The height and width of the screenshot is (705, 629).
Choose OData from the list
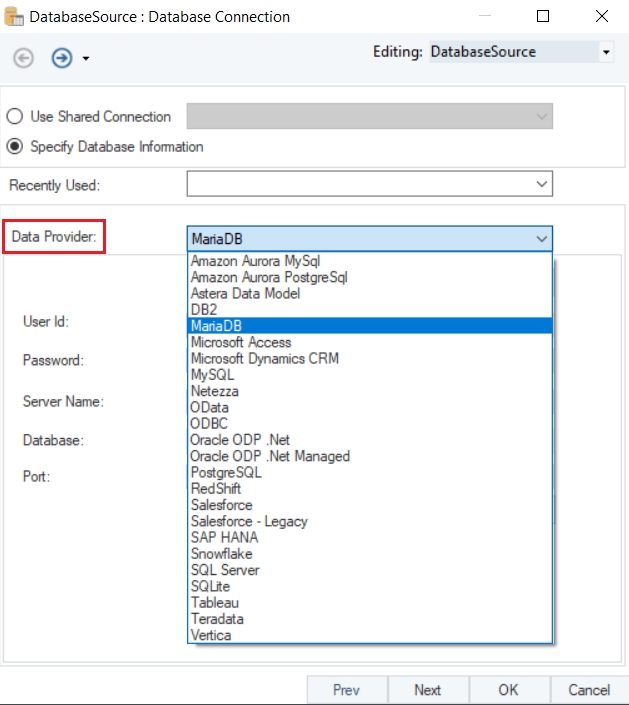click(x=370, y=407)
